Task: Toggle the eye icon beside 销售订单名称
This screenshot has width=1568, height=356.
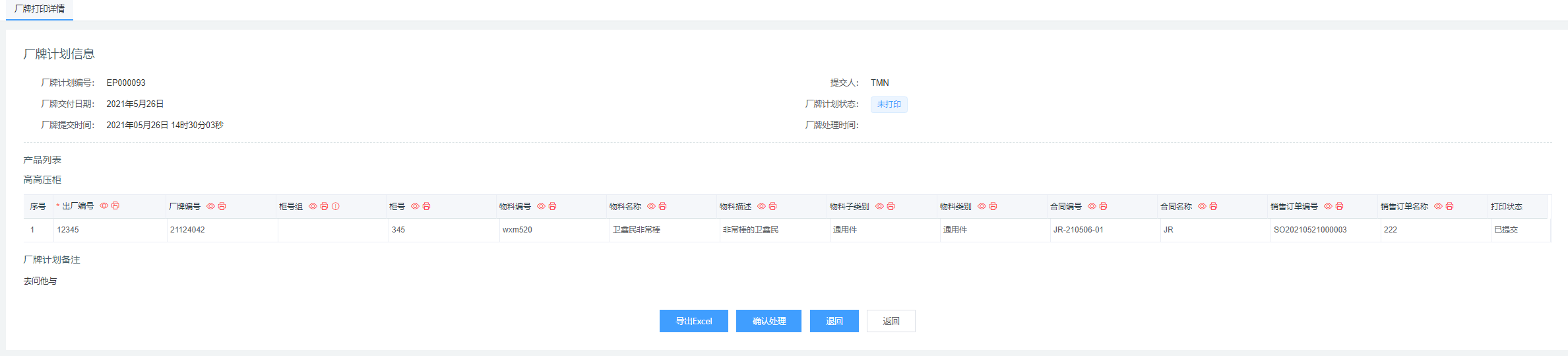Action: click(1439, 207)
